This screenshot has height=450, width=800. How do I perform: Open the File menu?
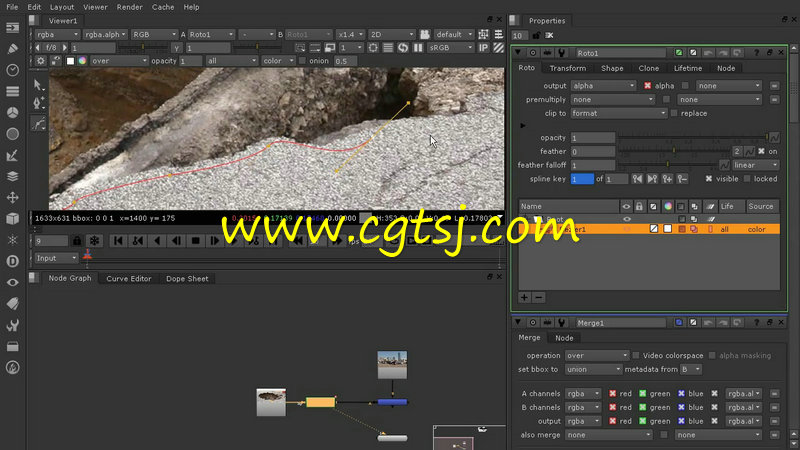[12, 7]
